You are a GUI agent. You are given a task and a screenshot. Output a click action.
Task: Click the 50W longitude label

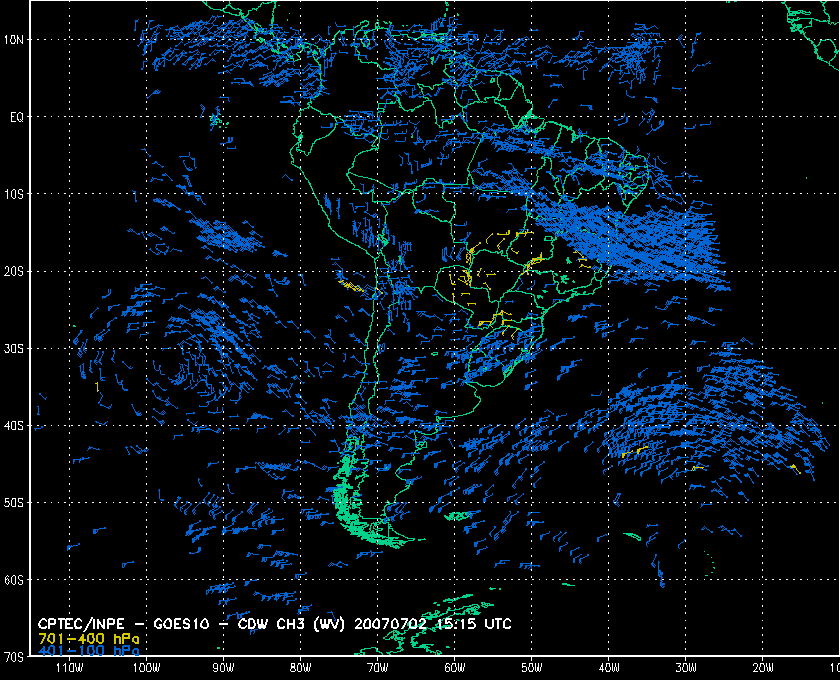[532, 668]
